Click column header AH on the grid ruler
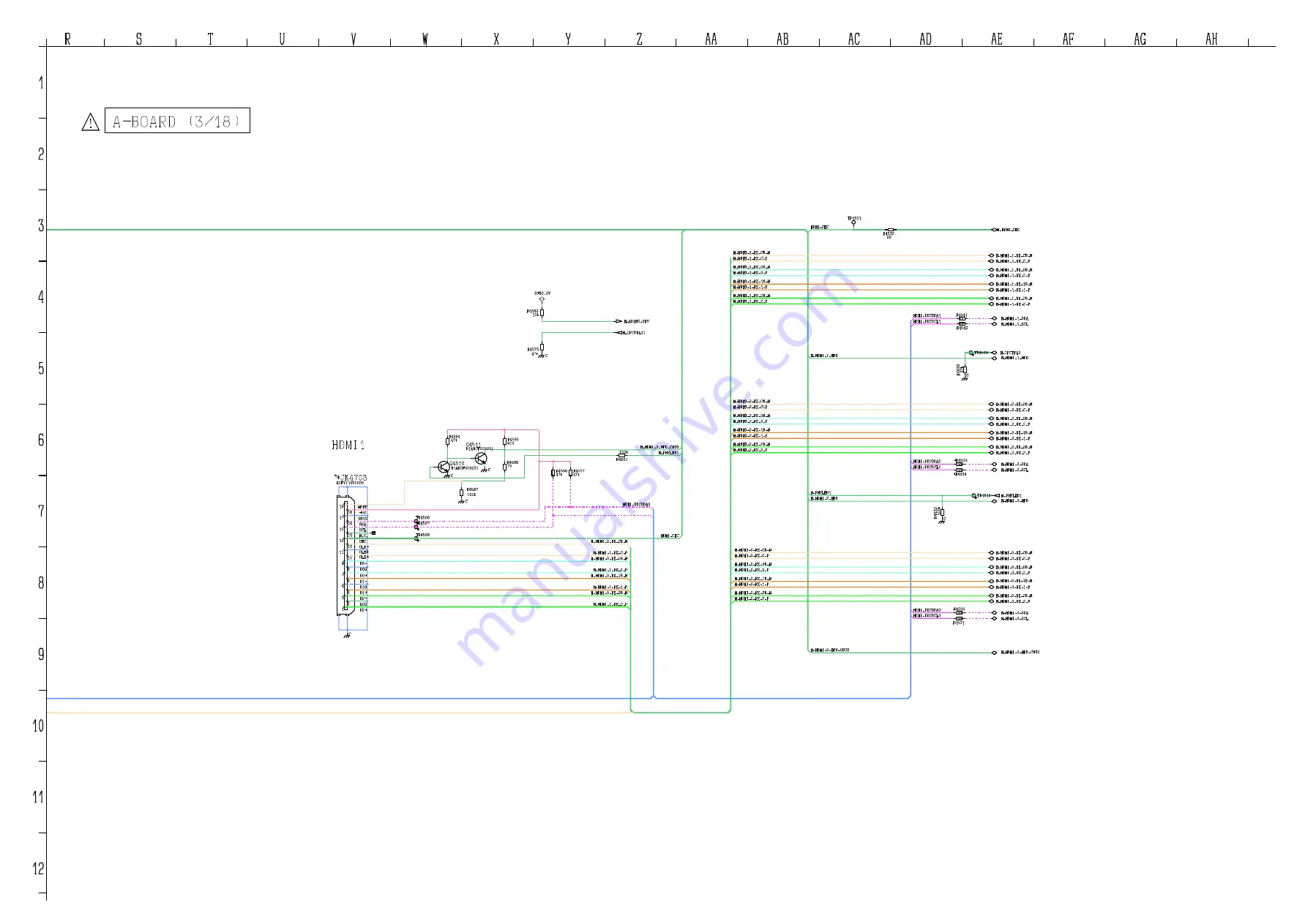1308x924 pixels. (x=1211, y=39)
